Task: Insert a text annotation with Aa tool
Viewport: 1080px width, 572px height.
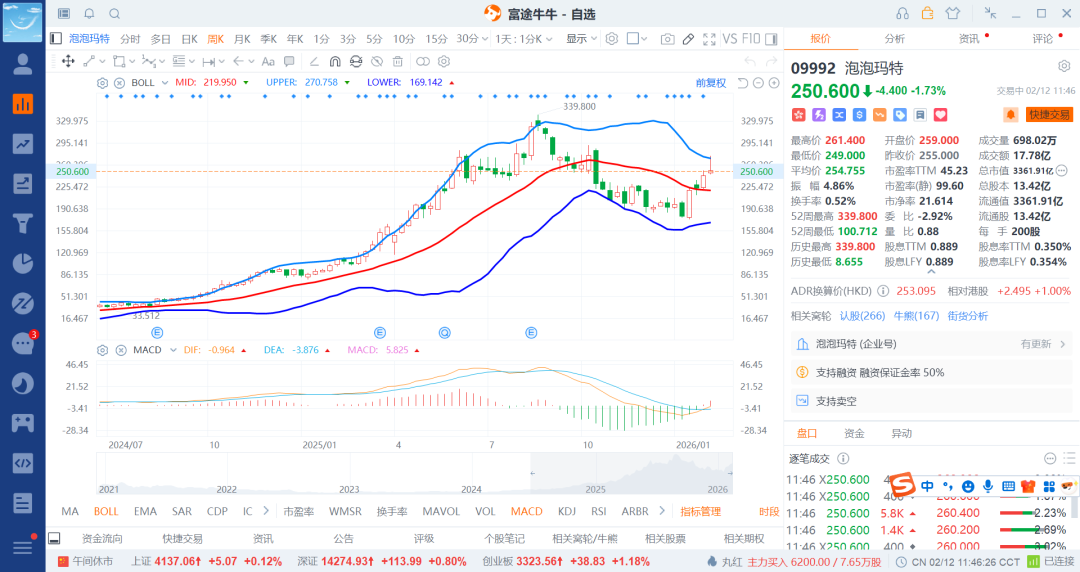Action: click(x=268, y=61)
